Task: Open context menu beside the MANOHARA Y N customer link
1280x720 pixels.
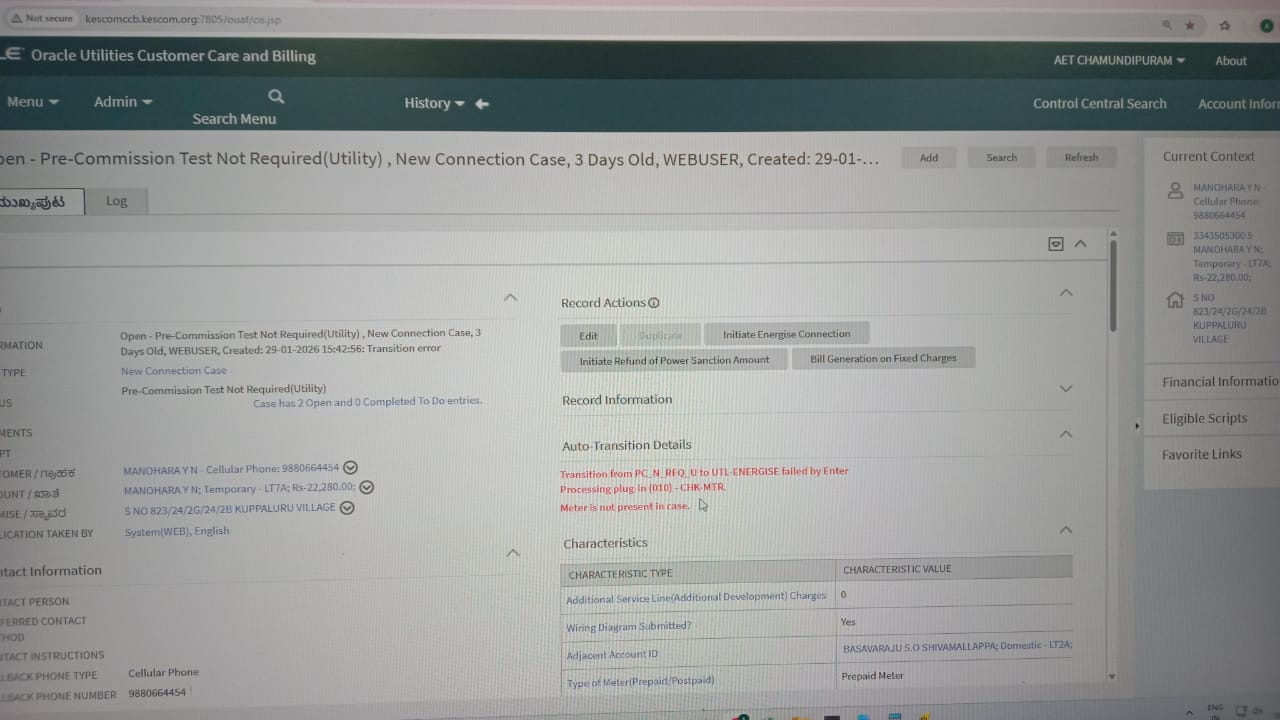Action: coord(350,467)
